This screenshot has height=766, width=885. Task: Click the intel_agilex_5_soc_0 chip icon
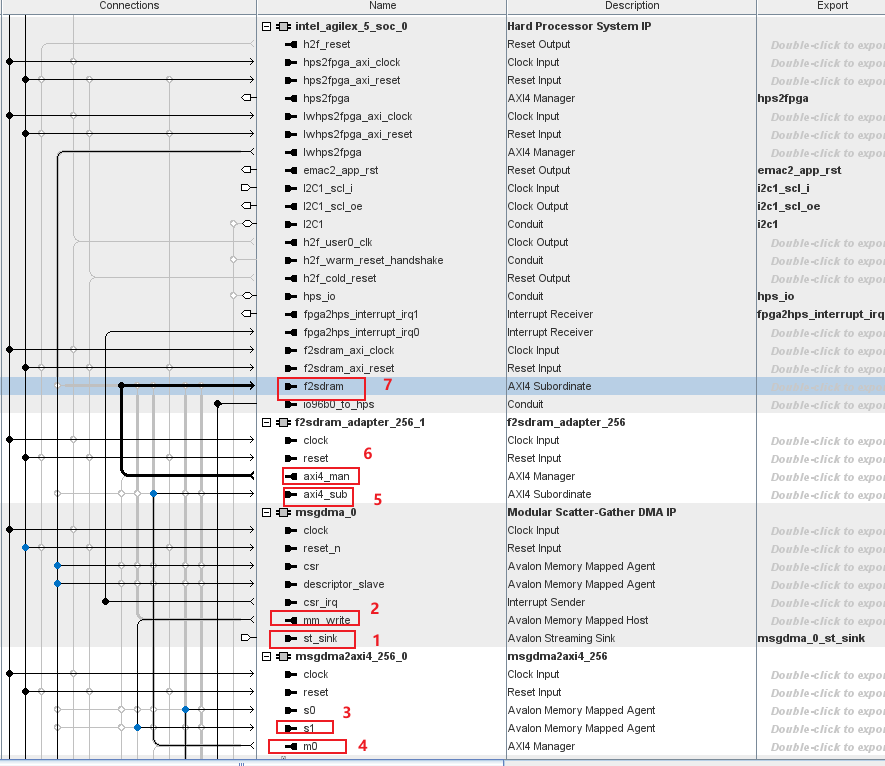point(283,27)
